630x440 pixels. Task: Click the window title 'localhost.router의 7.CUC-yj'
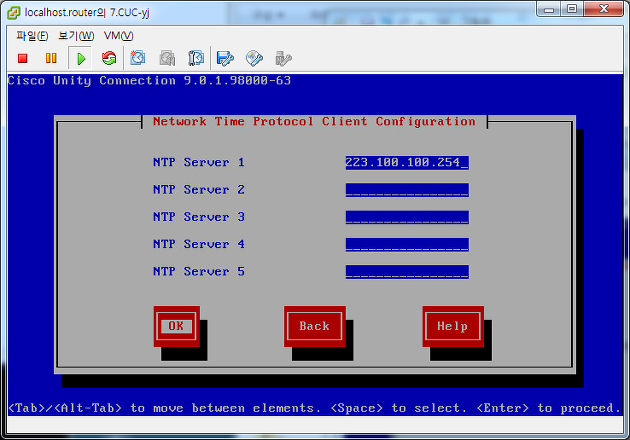pos(87,12)
